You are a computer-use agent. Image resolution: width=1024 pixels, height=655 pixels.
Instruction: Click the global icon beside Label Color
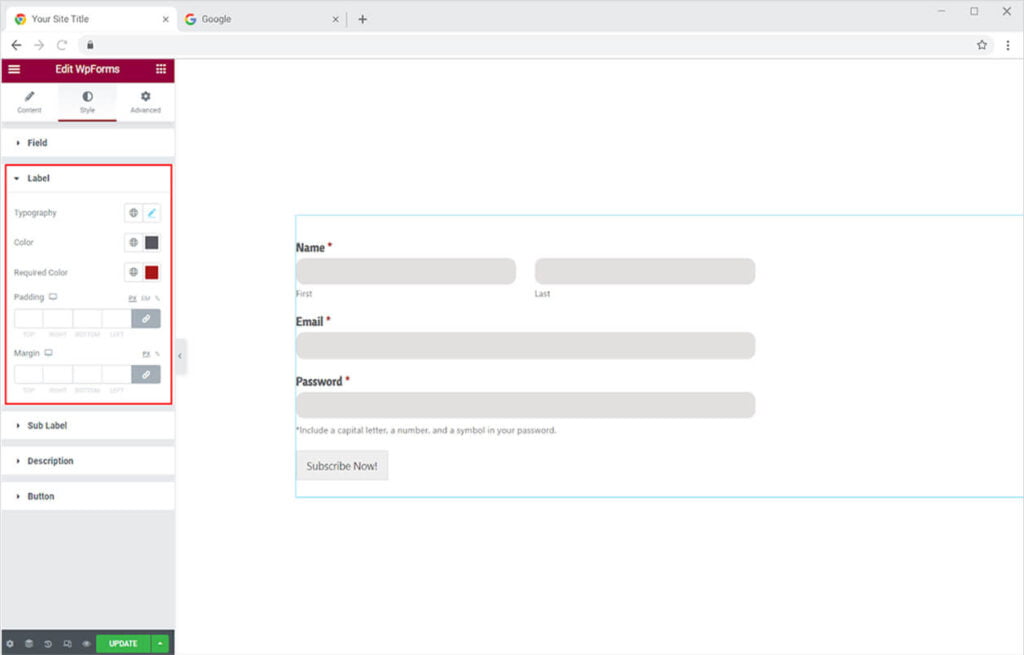[133, 243]
